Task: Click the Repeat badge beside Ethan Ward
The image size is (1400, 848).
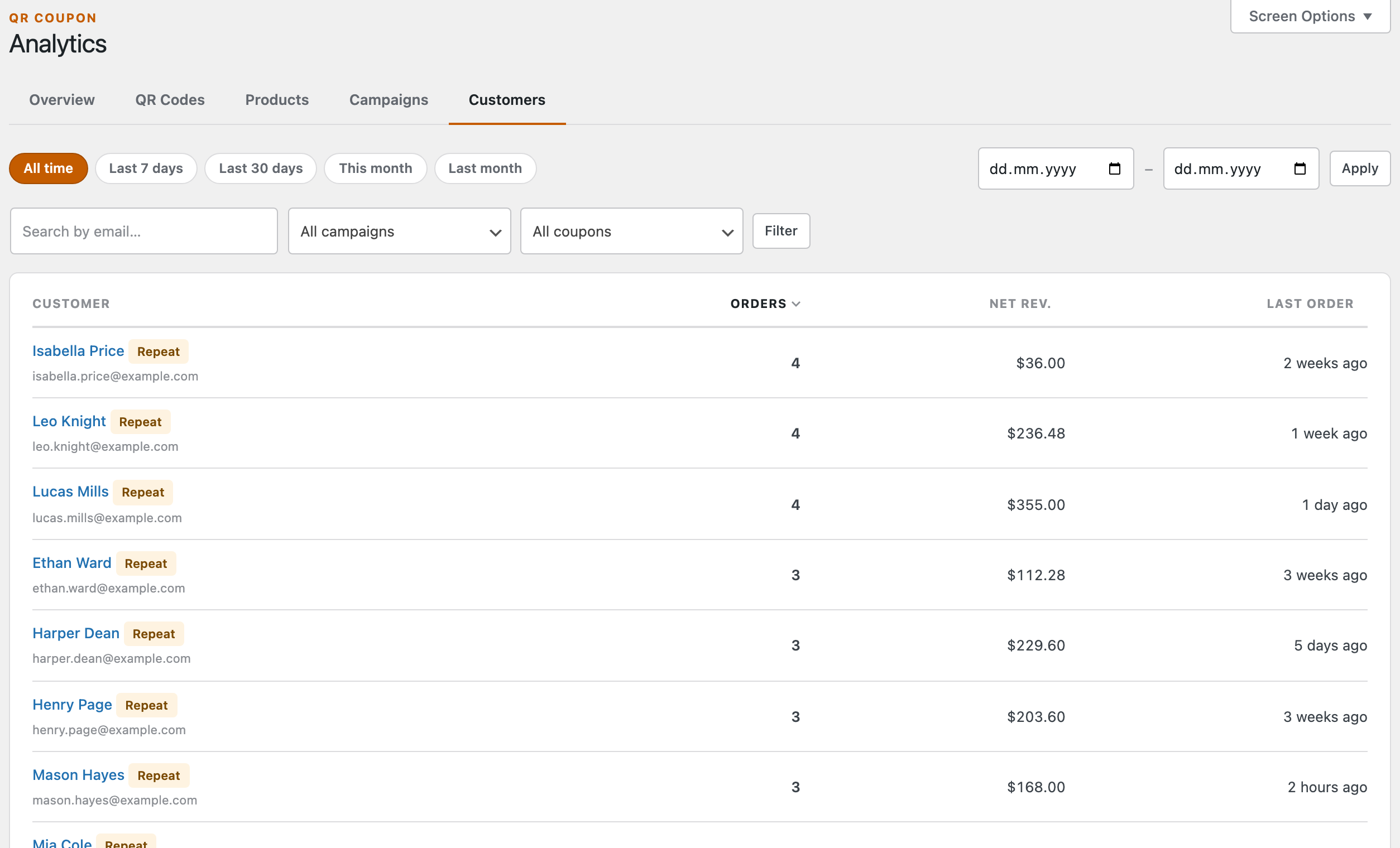Action: coord(146,564)
